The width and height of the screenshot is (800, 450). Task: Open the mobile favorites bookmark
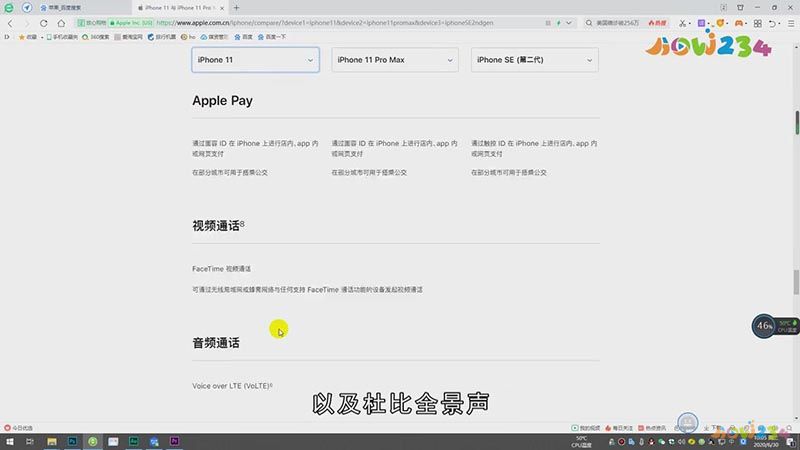click(62, 37)
